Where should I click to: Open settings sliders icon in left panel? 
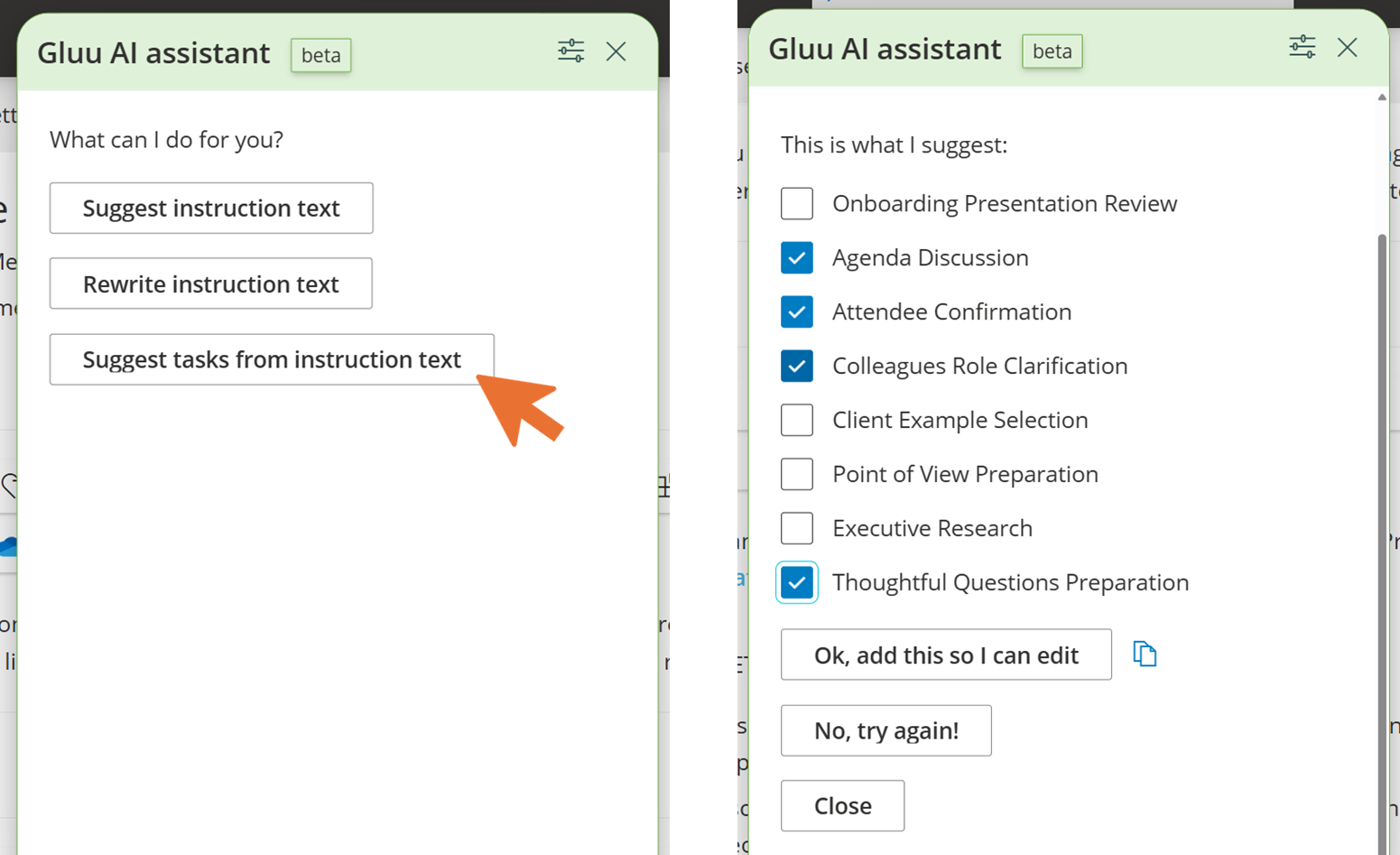pos(570,51)
